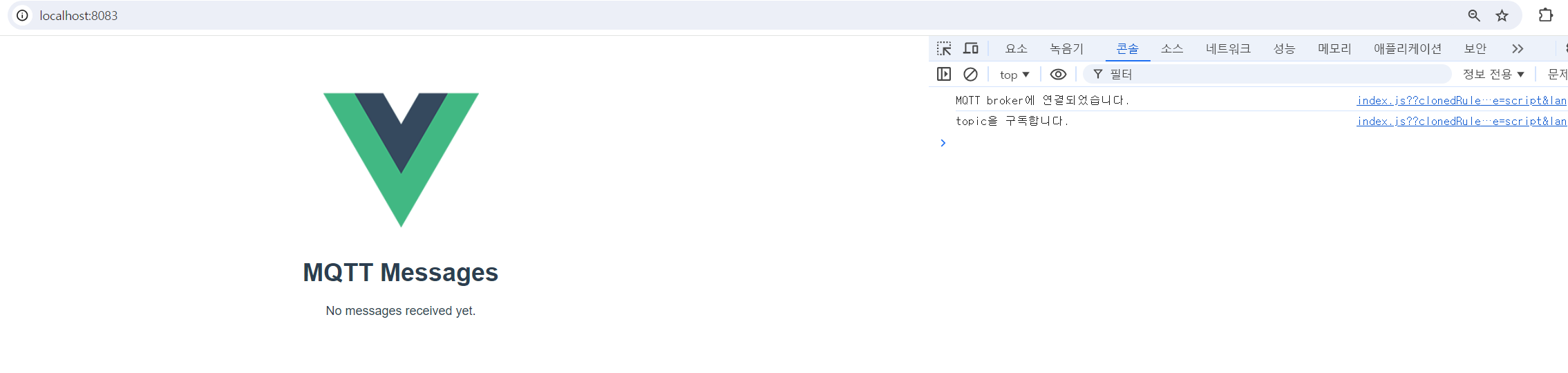Click the console prompt arrow to focus input
The width and height of the screenshot is (1568, 373).
943,143
